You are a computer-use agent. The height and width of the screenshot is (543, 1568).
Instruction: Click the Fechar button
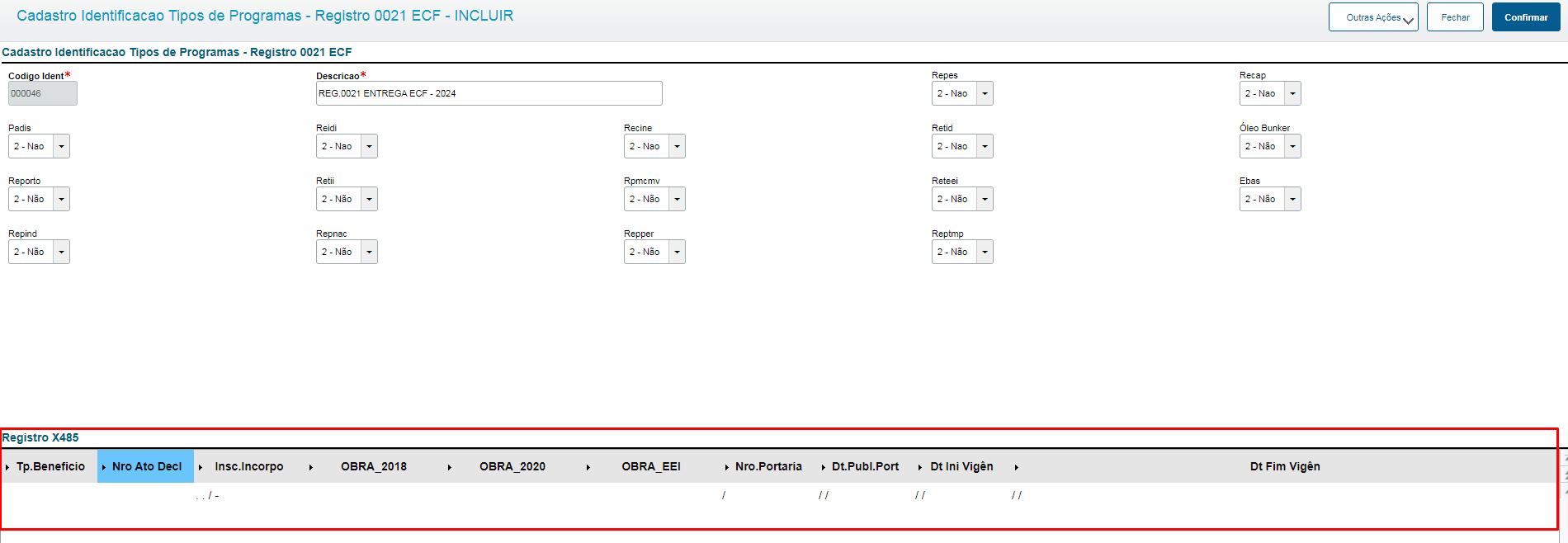pos(1455,17)
